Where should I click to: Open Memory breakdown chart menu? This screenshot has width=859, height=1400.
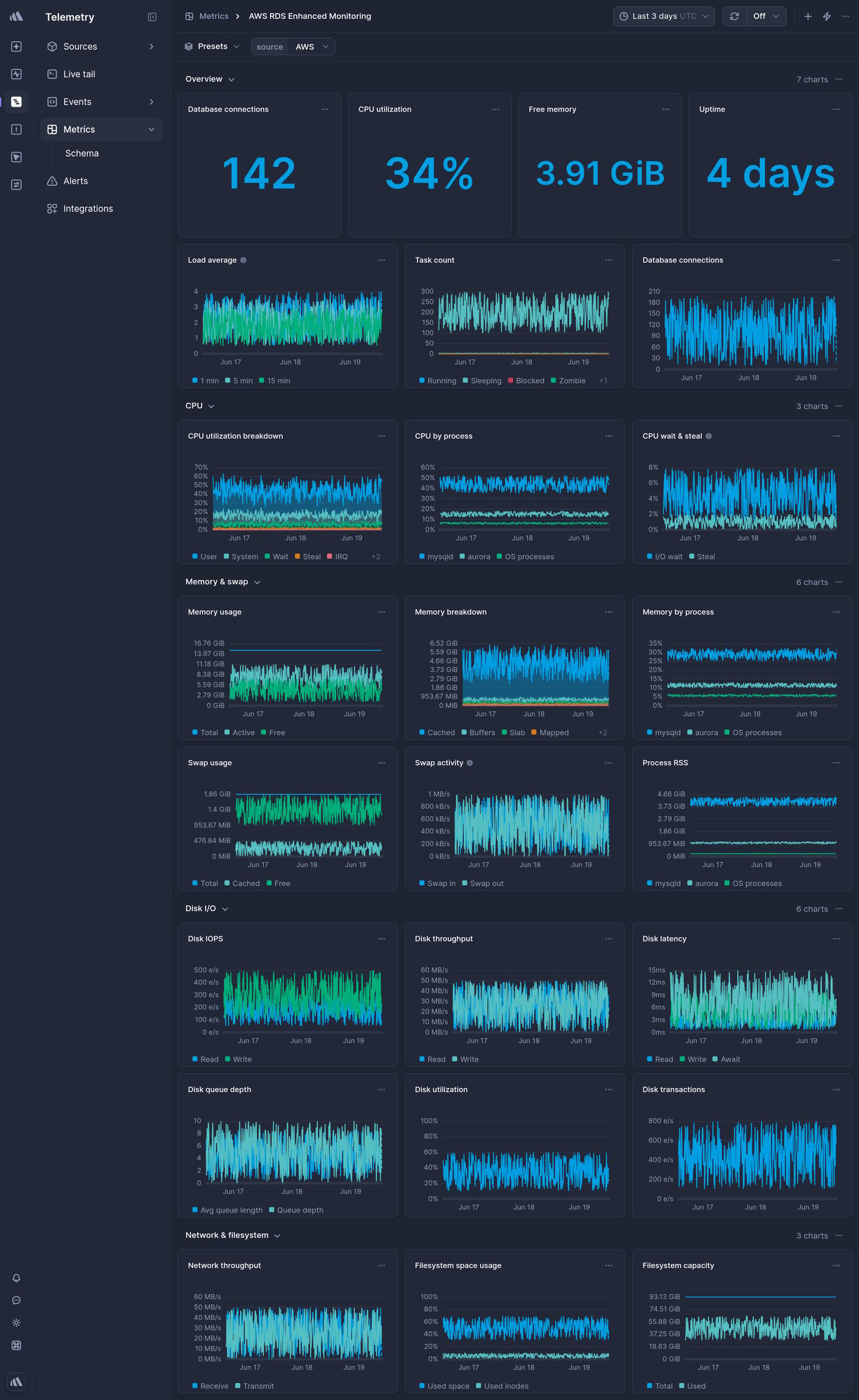click(x=608, y=612)
